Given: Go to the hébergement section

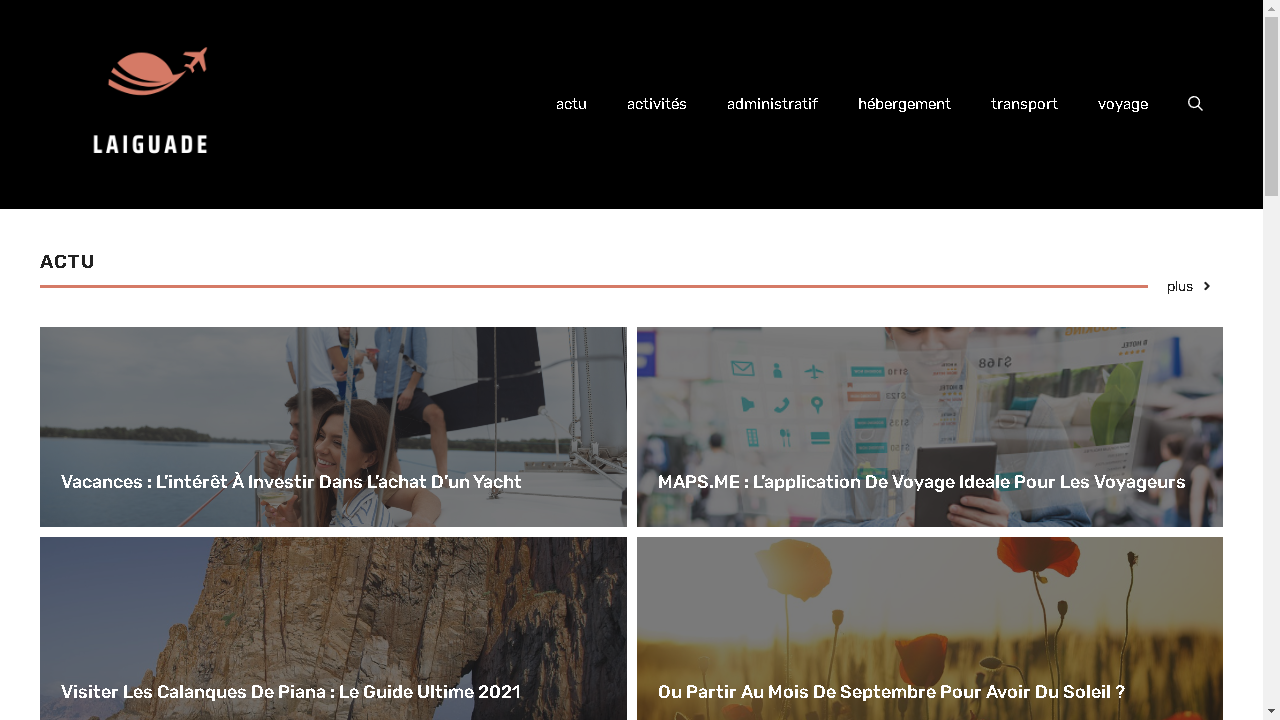Looking at the screenshot, I should 904,104.
